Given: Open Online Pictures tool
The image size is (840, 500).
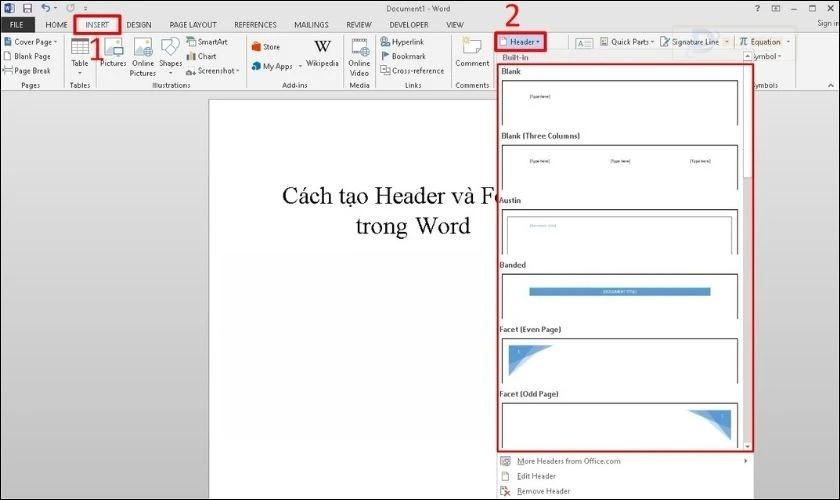Looking at the screenshot, I should (x=143, y=57).
